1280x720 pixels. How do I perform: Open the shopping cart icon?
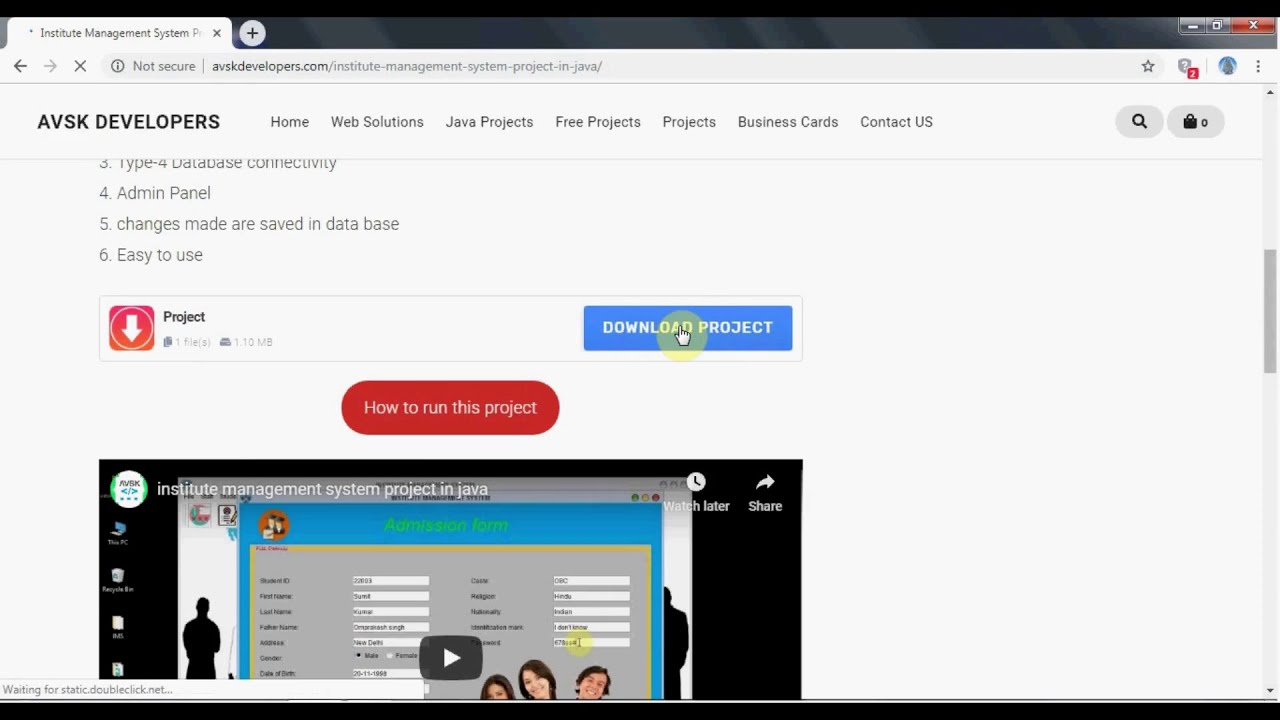(1196, 122)
